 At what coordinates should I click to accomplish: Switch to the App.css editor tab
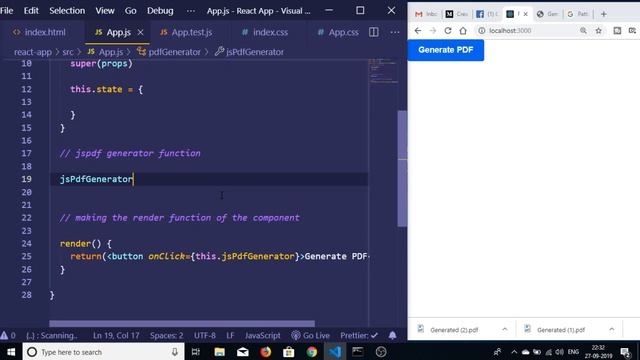338,32
